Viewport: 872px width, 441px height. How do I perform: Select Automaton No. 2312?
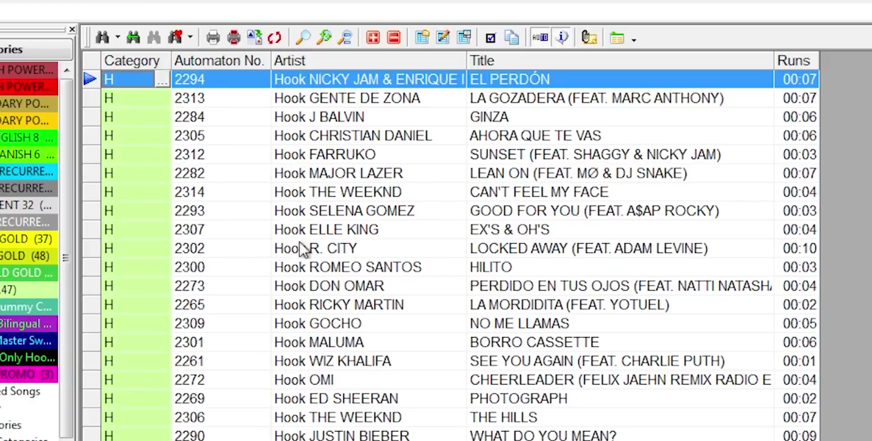[x=189, y=155]
